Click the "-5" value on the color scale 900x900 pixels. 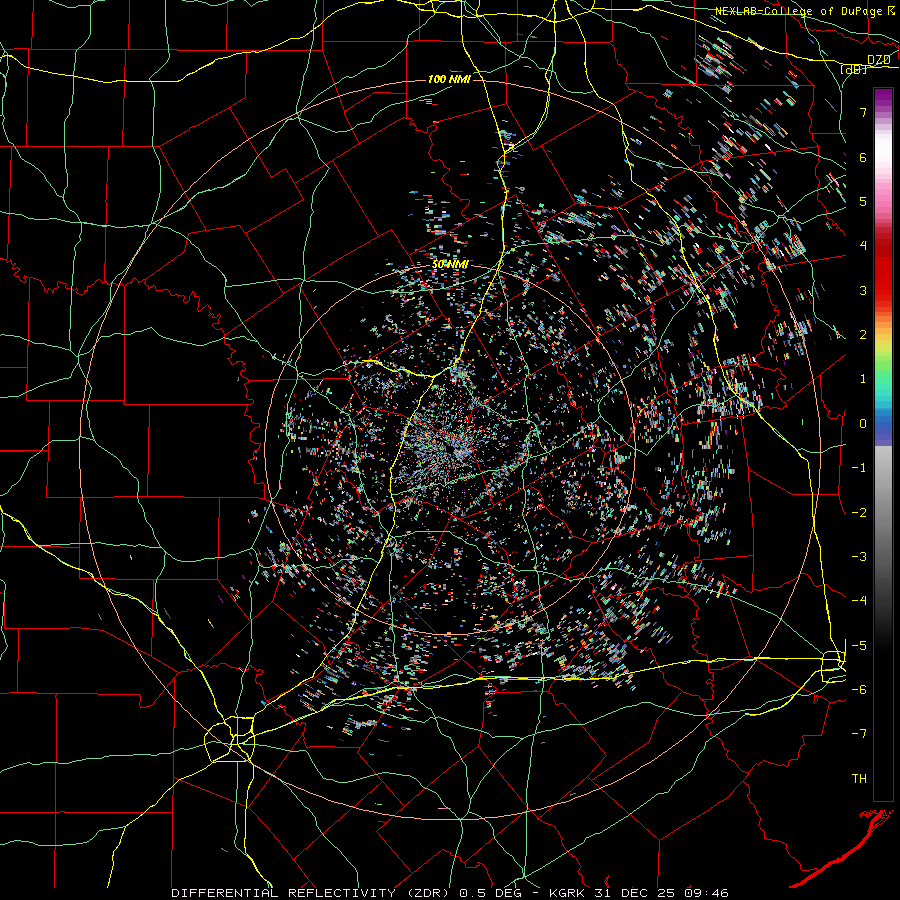(859, 646)
